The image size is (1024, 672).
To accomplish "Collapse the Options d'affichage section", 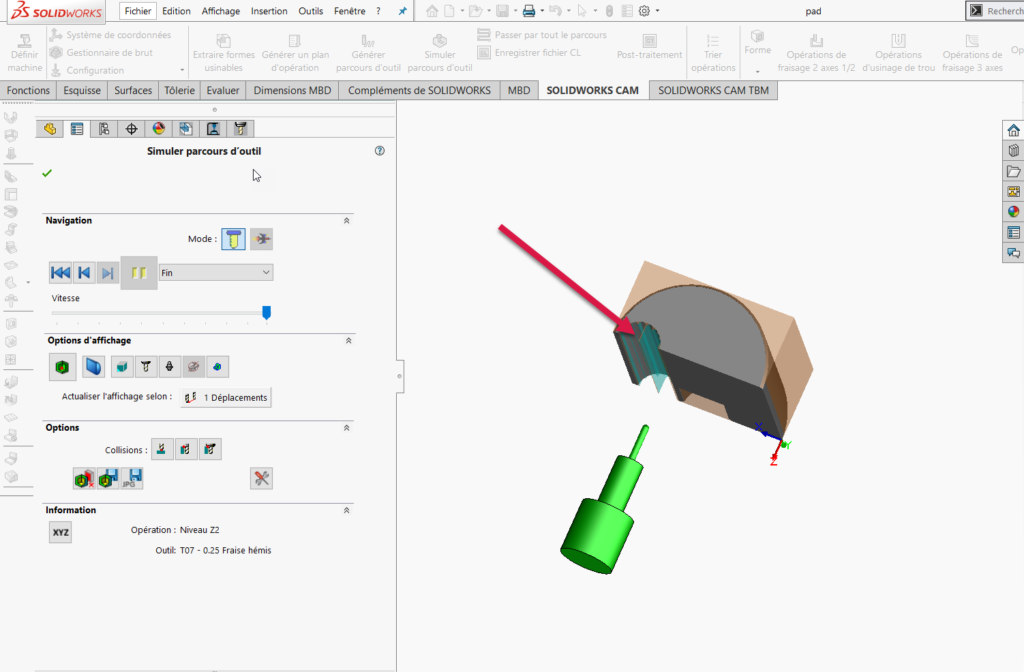I will pyautogui.click(x=347, y=340).
